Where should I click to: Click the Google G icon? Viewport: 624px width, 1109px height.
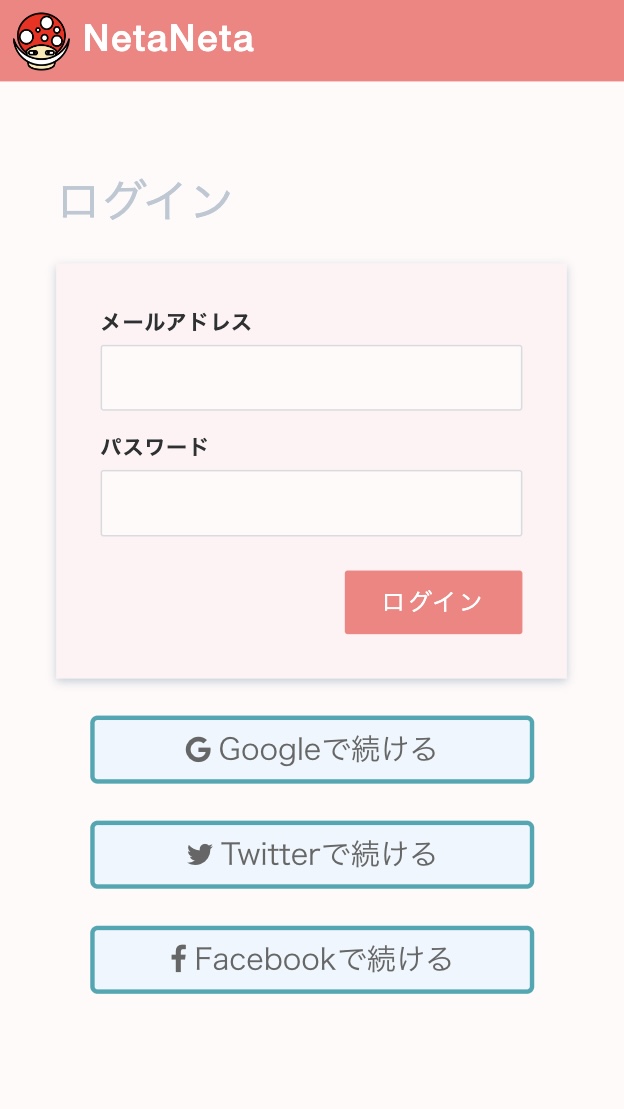coord(198,750)
